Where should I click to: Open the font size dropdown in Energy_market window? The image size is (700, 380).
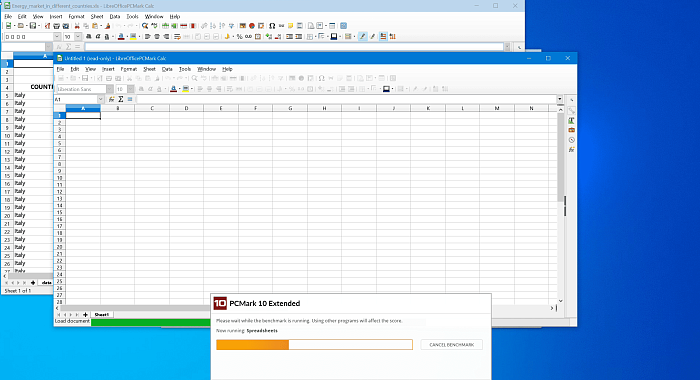(x=78, y=37)
